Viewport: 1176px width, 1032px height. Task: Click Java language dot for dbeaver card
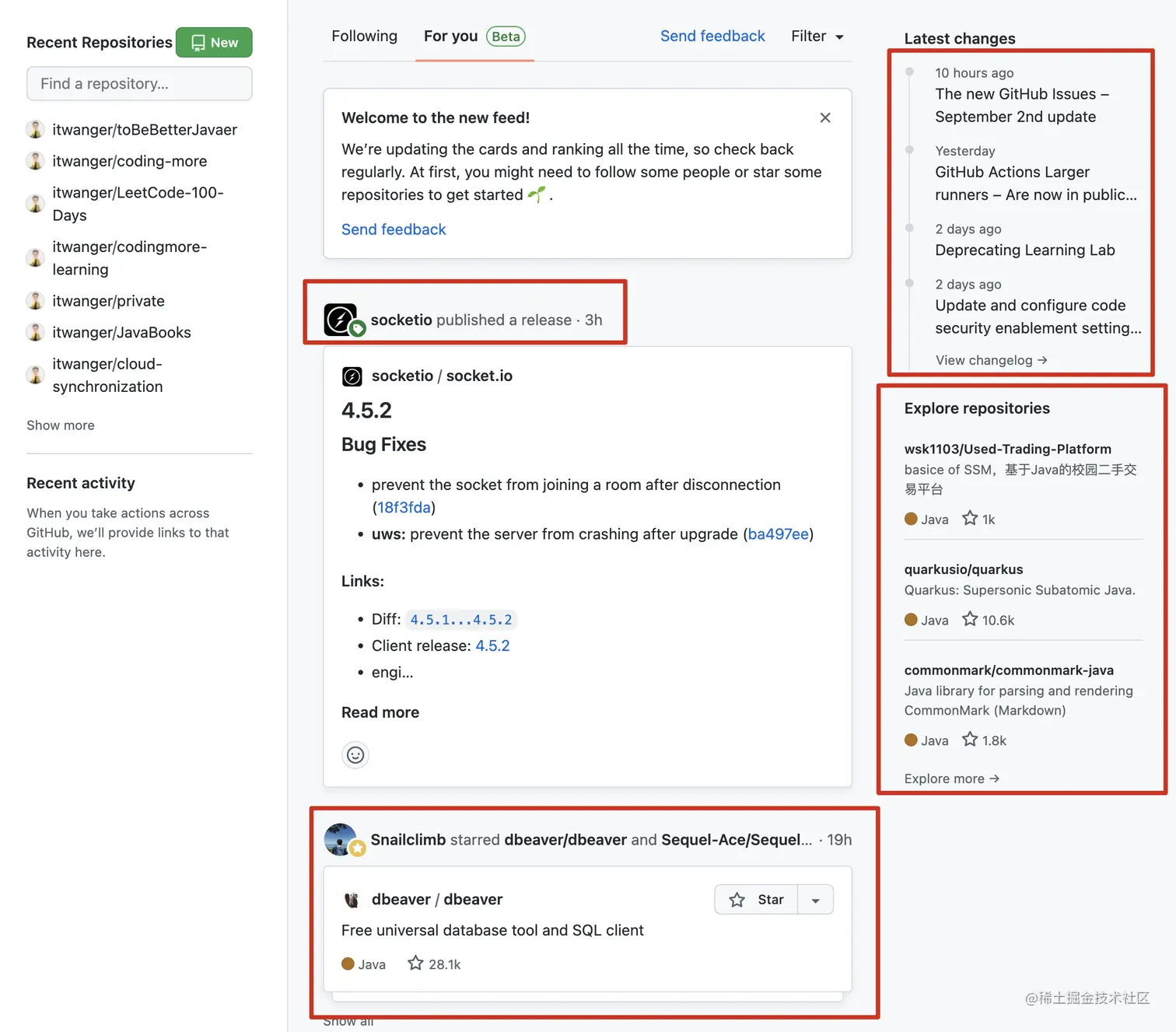pyautogui.click(x=348, y=964)
